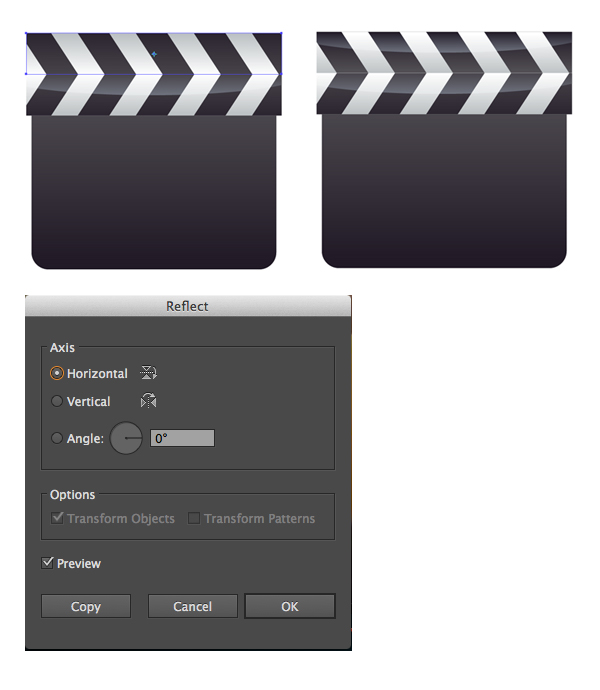Image resolution: width=600 pixels, height=690 pixels.
Task: Select the Vertical axis radio button
Action: point(57,401)
